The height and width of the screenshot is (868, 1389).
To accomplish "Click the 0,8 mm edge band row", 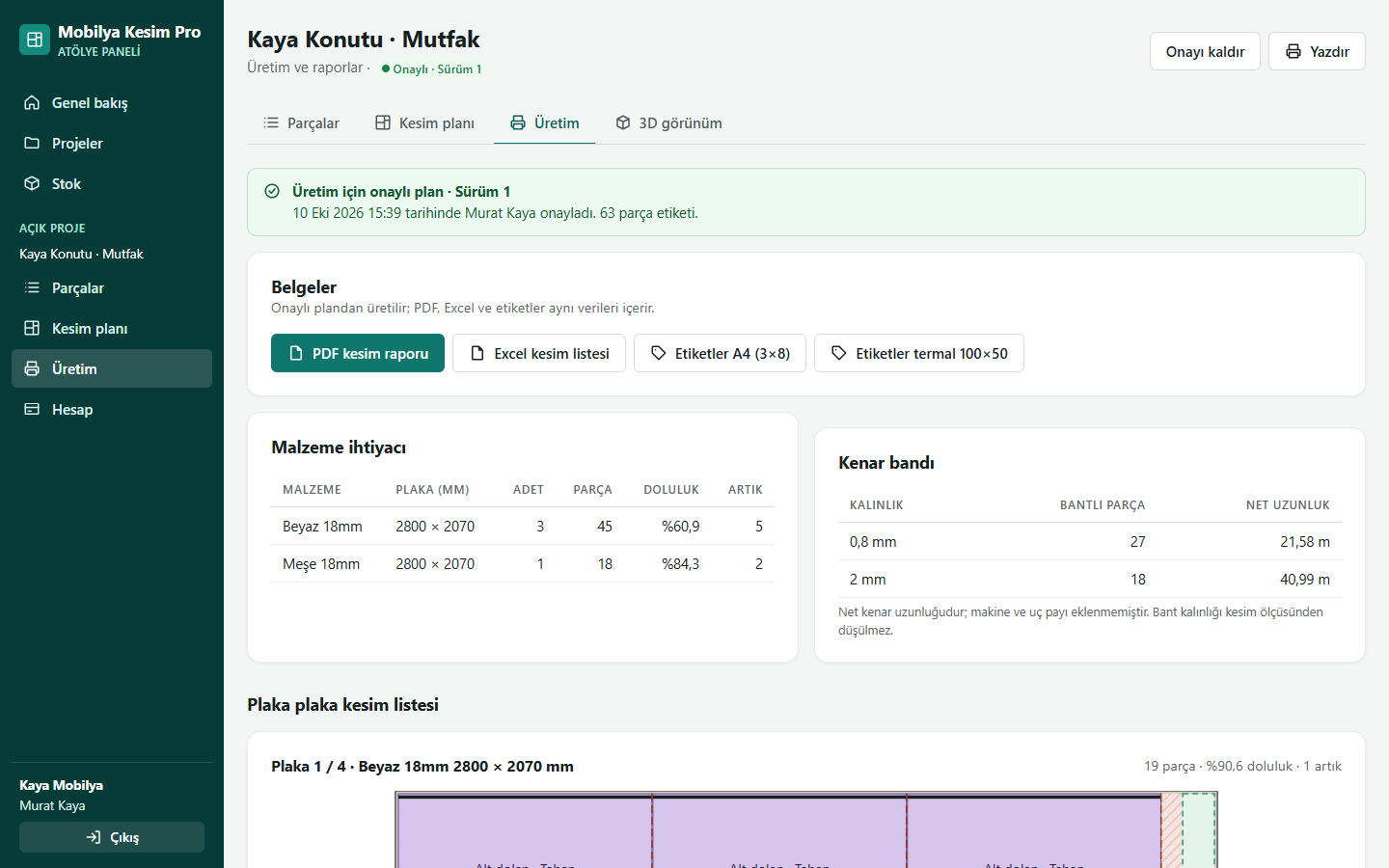I will click(x=1090, y=542).
